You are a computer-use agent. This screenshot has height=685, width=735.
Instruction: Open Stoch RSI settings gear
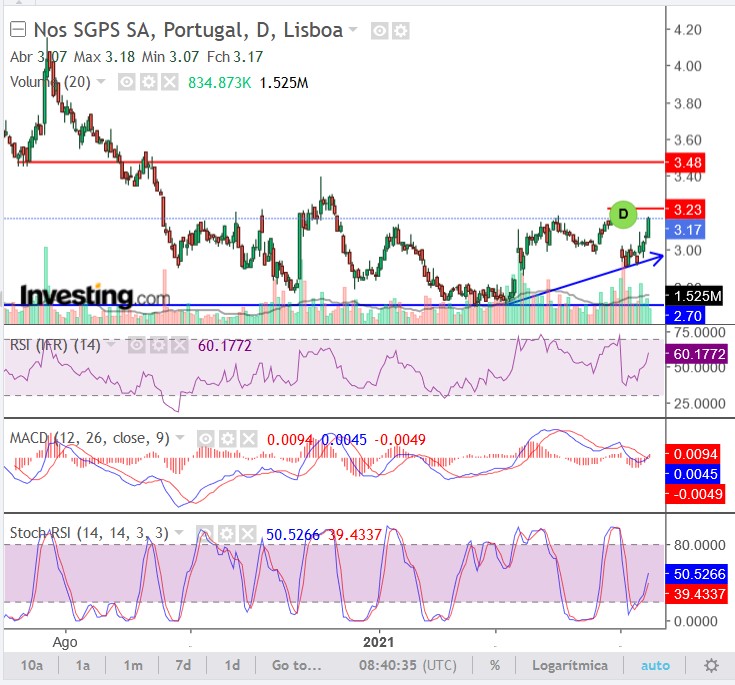[226, 534]
